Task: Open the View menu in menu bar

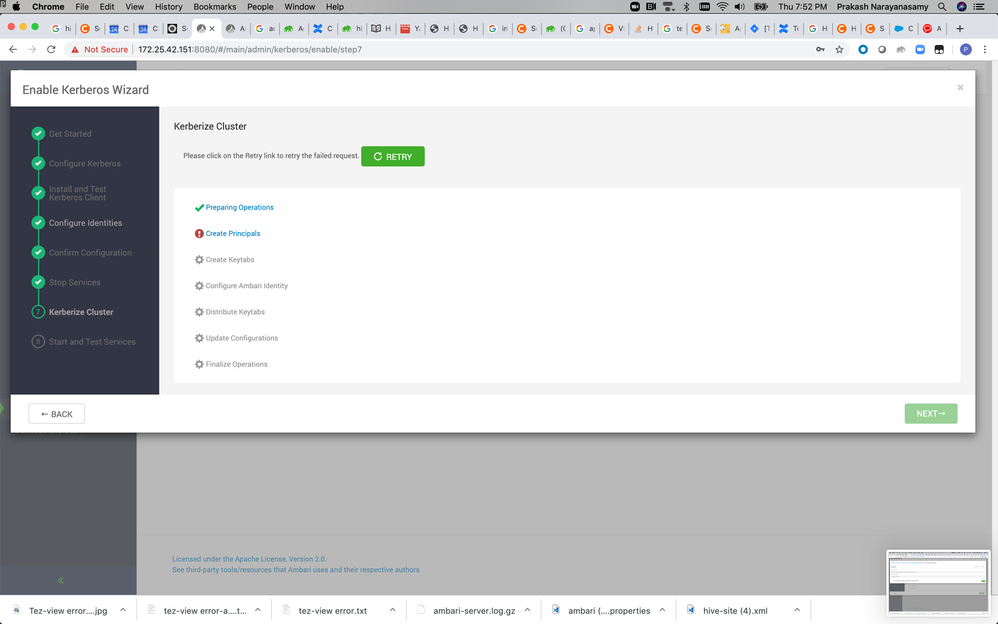Action: coord(134,7)
